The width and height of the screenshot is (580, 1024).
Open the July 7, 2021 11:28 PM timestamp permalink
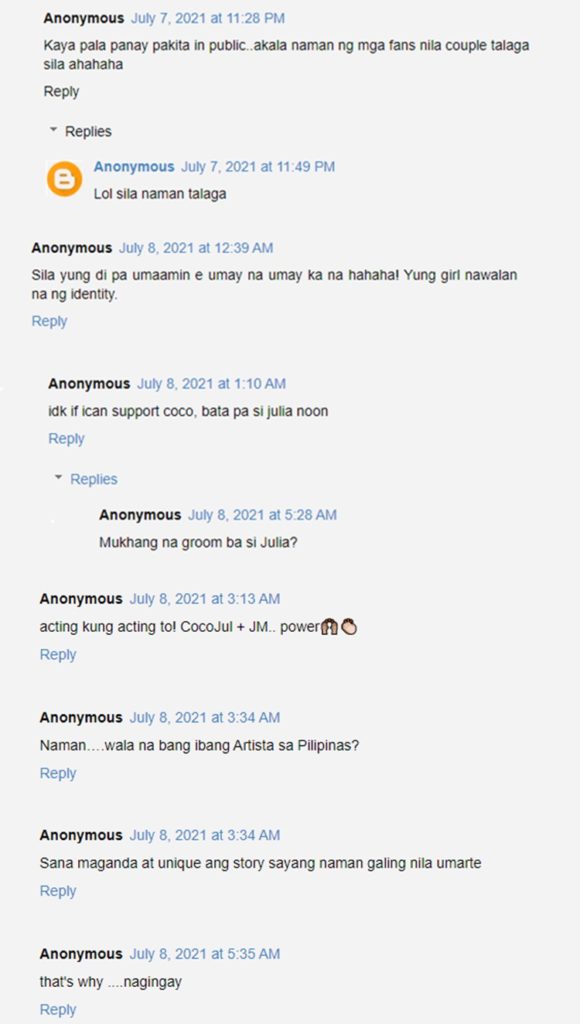(x=208, y=18)
